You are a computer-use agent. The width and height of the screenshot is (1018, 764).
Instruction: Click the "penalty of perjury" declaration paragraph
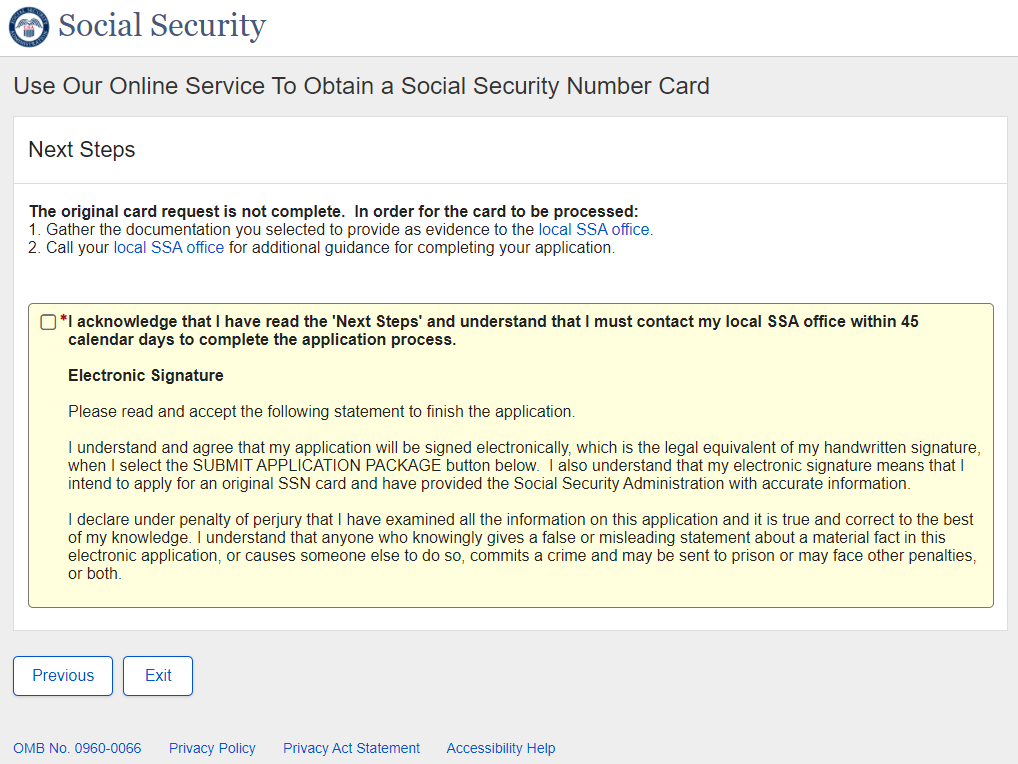(x=520, y=547)
